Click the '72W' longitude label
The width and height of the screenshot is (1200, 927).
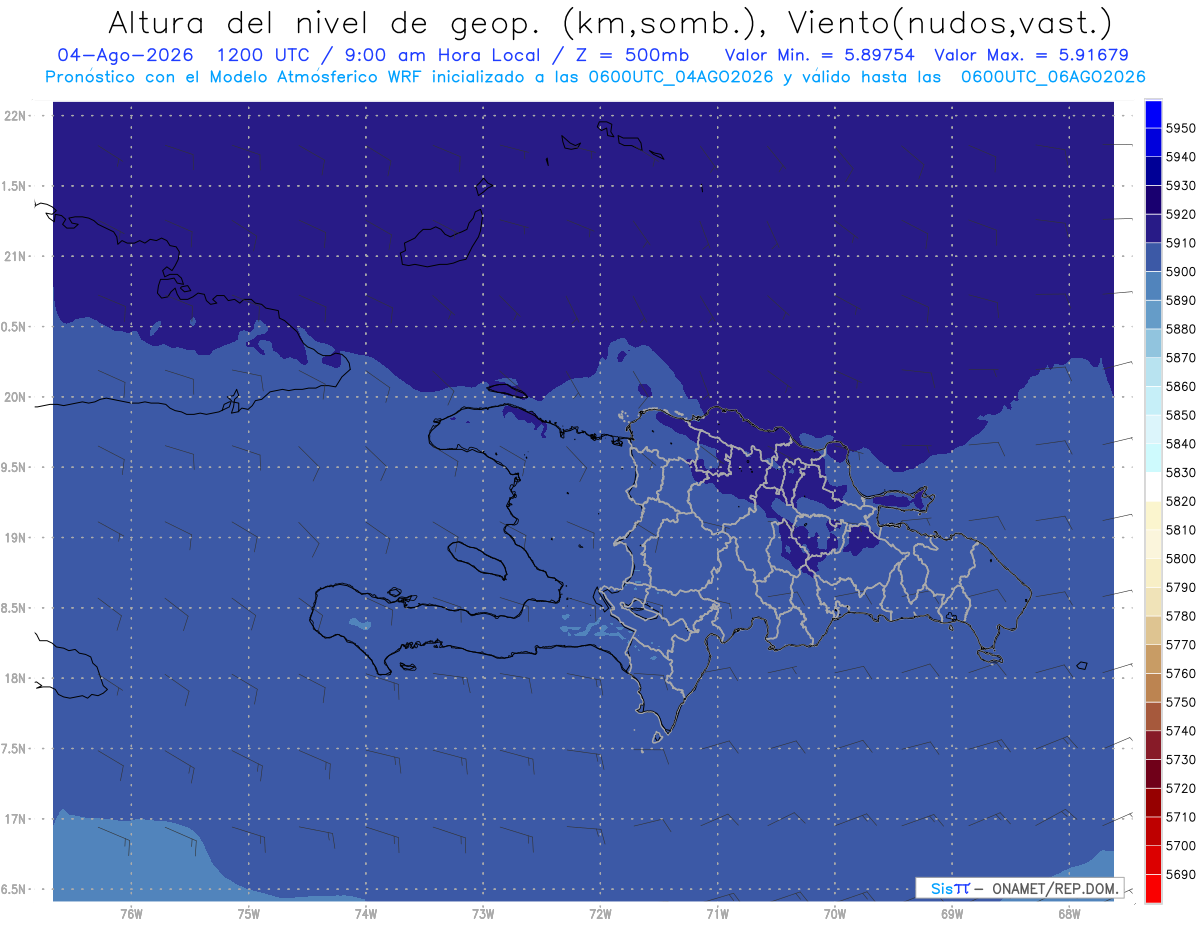(x=600, y=914)
